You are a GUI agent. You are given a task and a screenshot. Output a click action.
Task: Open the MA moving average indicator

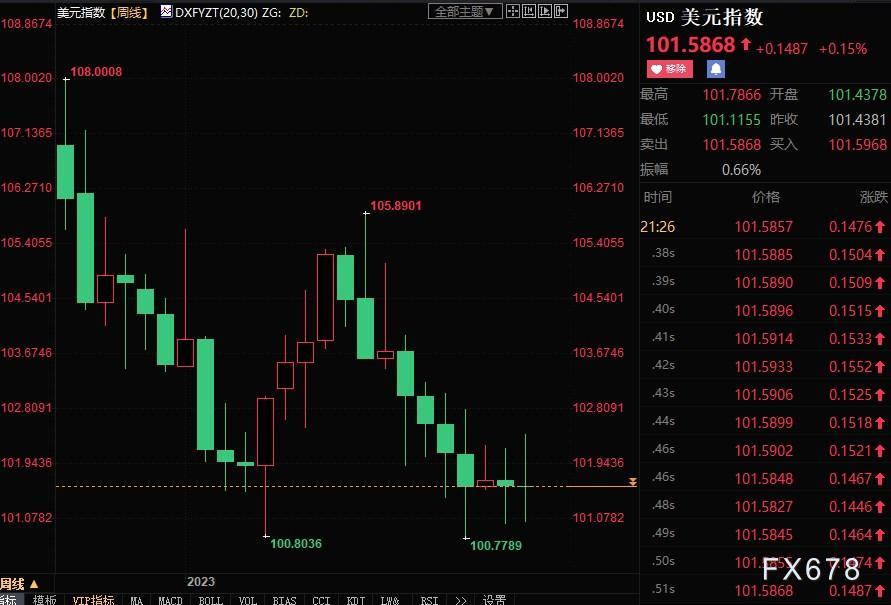tap(135, 600)
